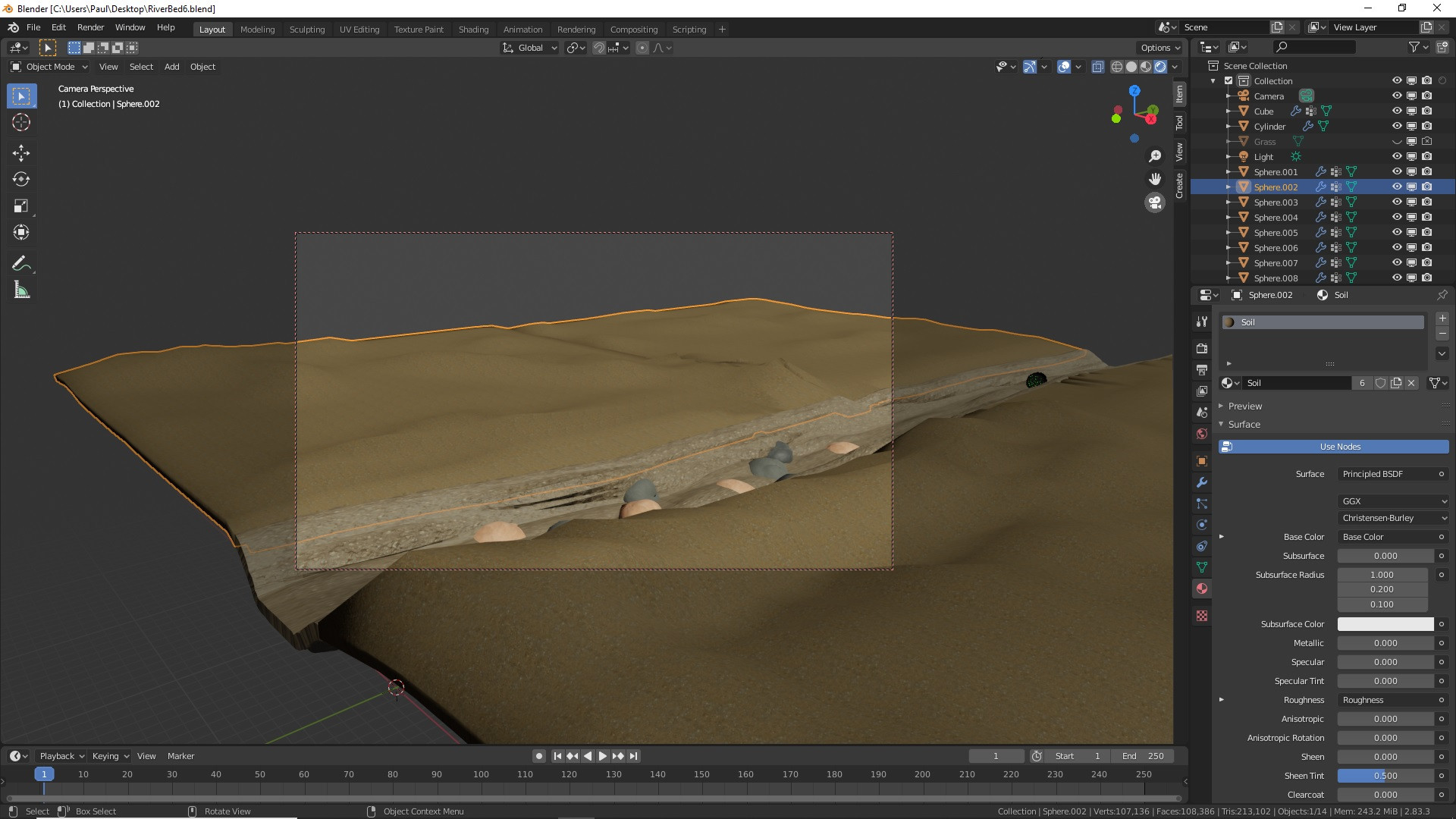This screenshot has height=819, width=1456.
Task: Jump to the end frame
Action: (634, 756)
